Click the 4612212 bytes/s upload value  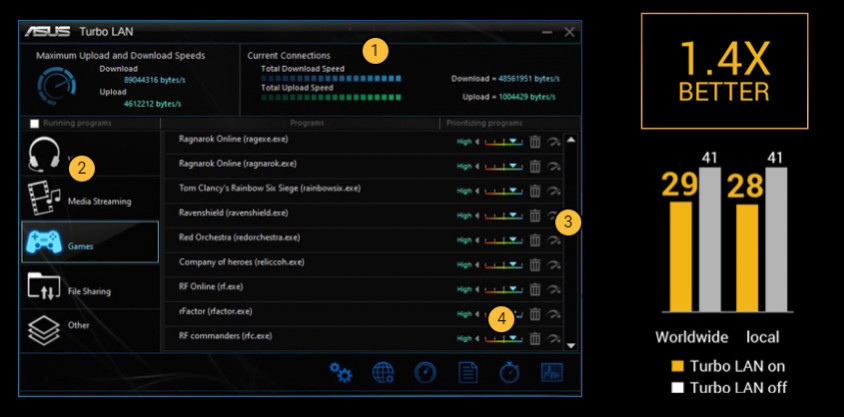(x=152, y=103)
